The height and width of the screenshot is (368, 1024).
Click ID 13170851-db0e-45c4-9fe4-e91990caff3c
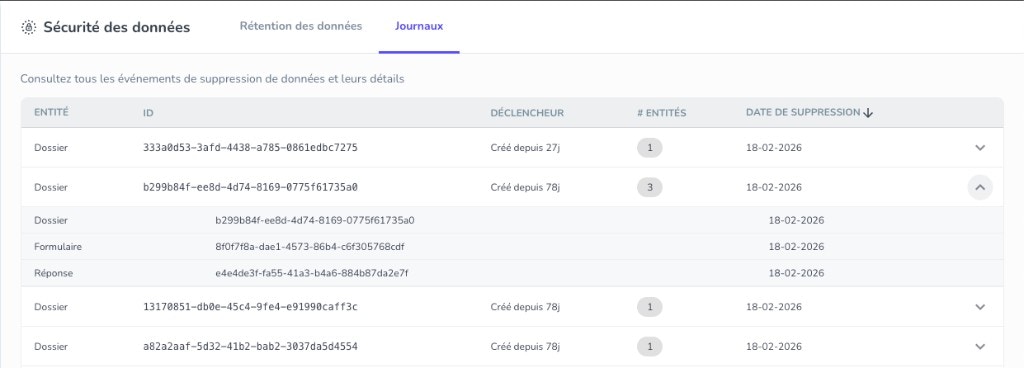250,307
